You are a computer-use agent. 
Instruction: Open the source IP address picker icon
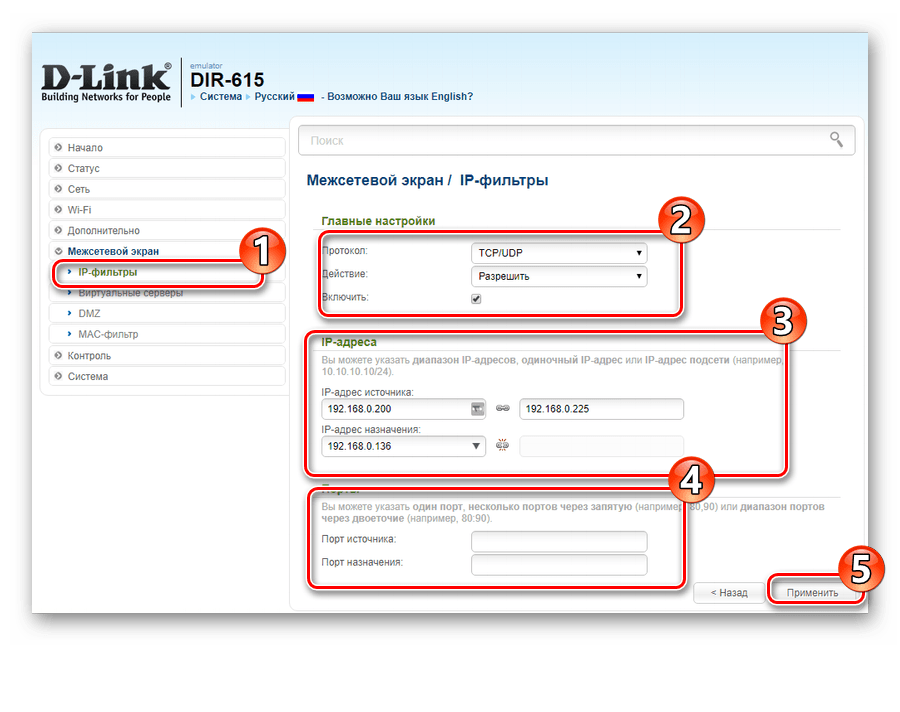click(477, 409)
